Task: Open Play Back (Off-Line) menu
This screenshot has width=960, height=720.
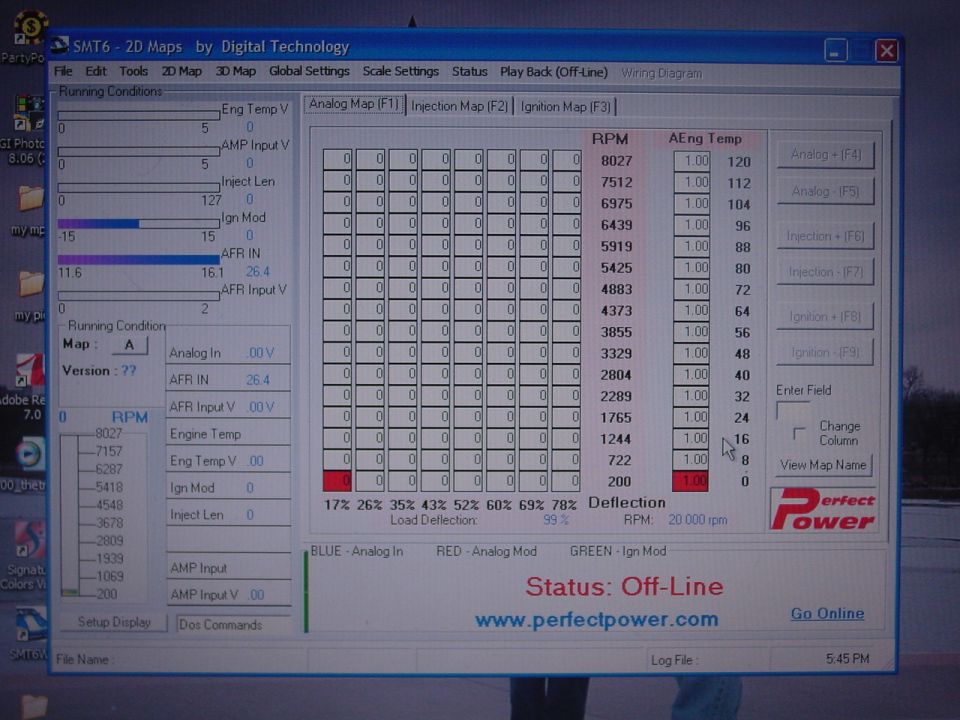Action: point(553,72)
